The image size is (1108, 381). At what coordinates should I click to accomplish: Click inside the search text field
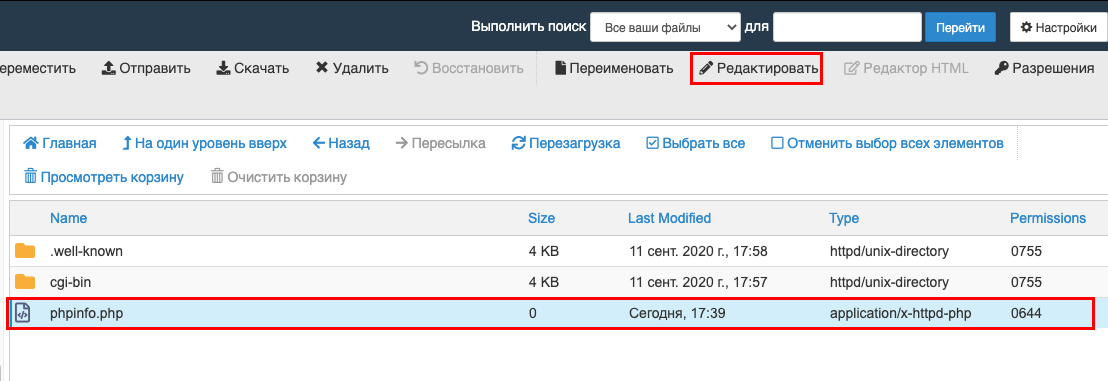tap(846, 28)
